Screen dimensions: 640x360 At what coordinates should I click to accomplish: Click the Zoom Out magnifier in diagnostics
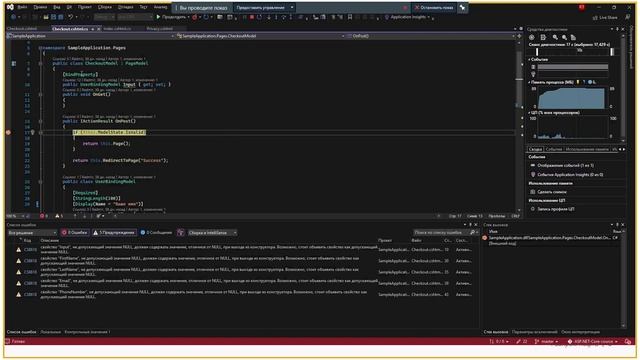[564, 38]
